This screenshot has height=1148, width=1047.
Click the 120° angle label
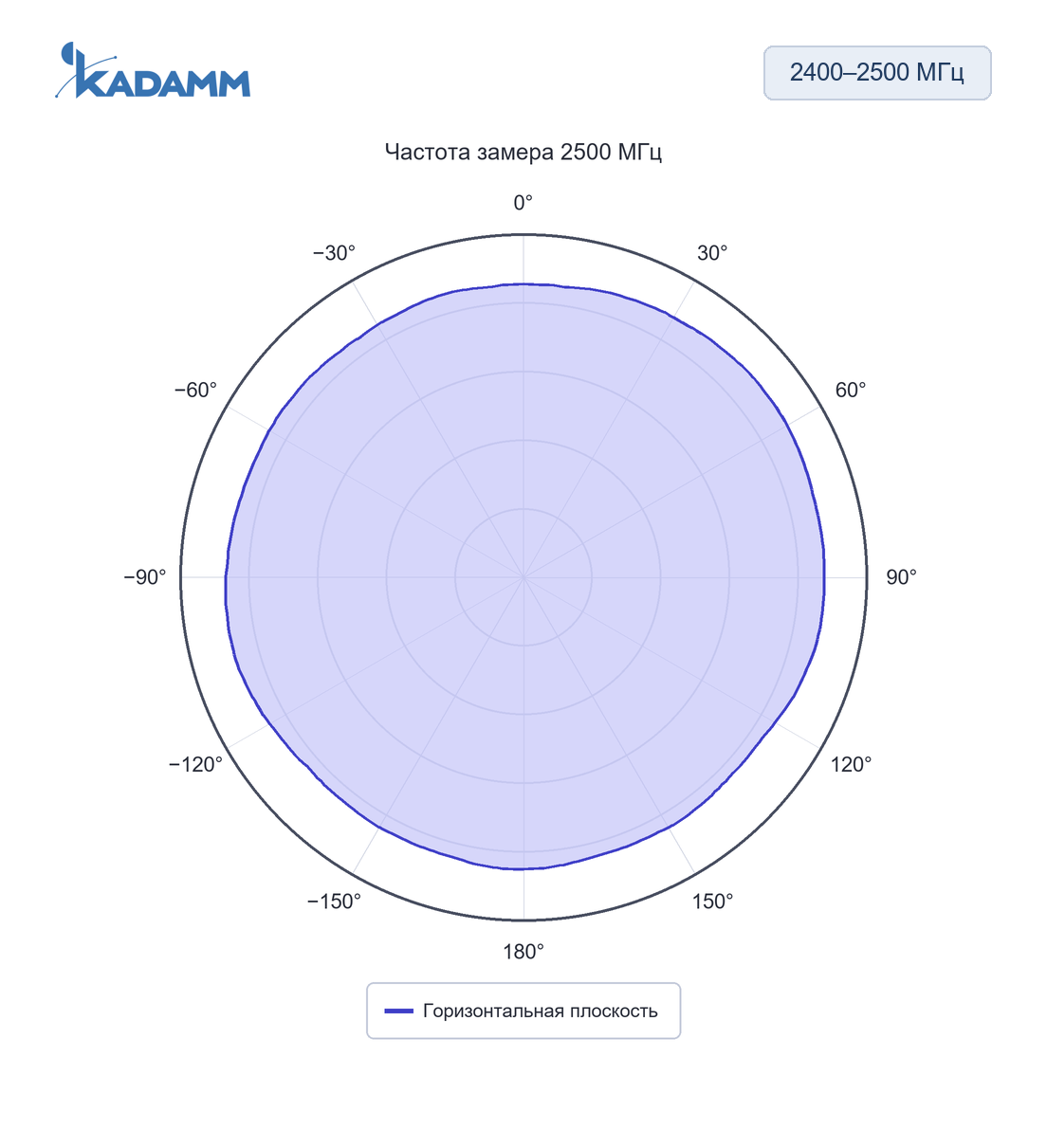[851, 765]
